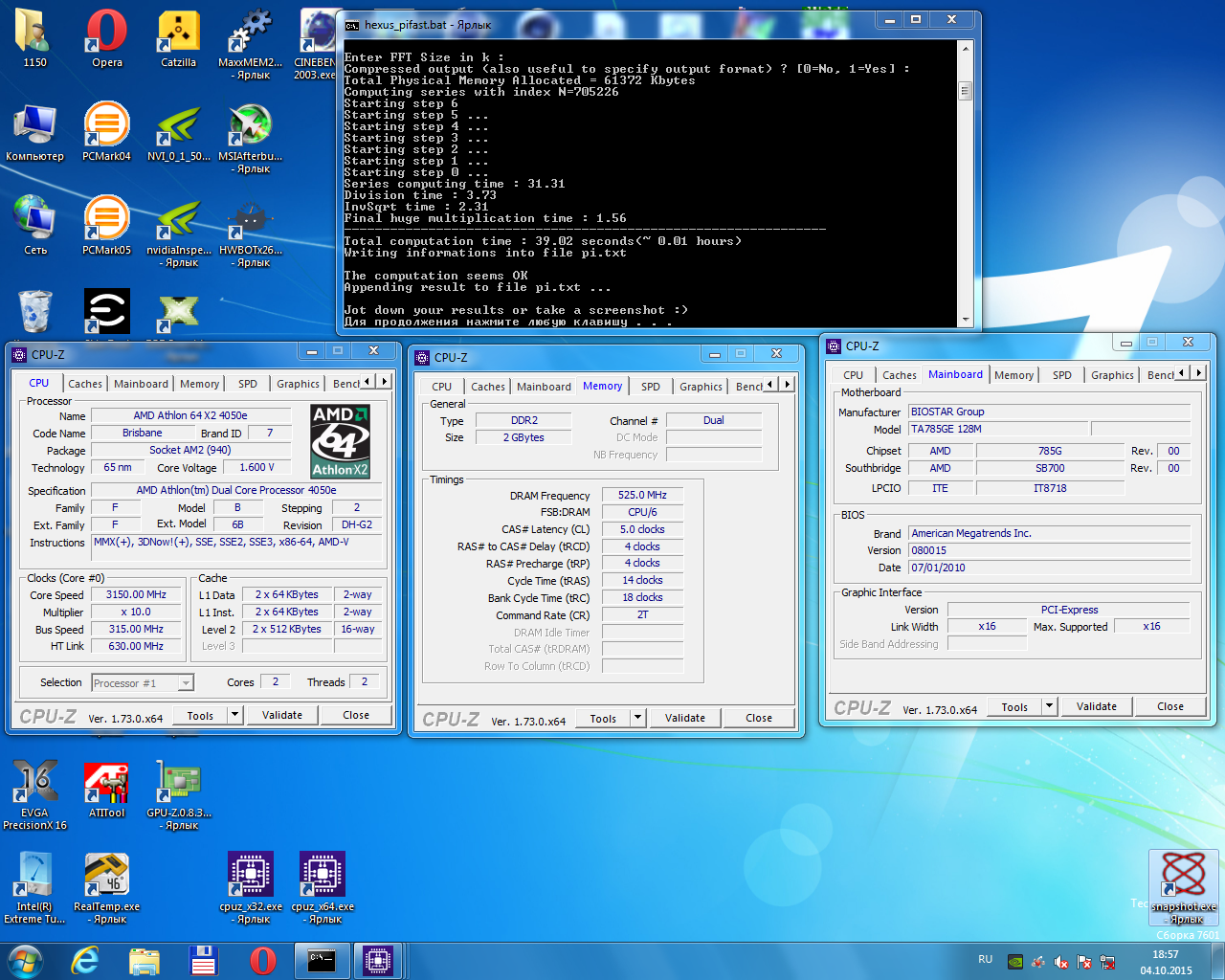Launch the RealTemp.exe shortcut
The height and width of the screenshot is (980, 1225).
106,888
